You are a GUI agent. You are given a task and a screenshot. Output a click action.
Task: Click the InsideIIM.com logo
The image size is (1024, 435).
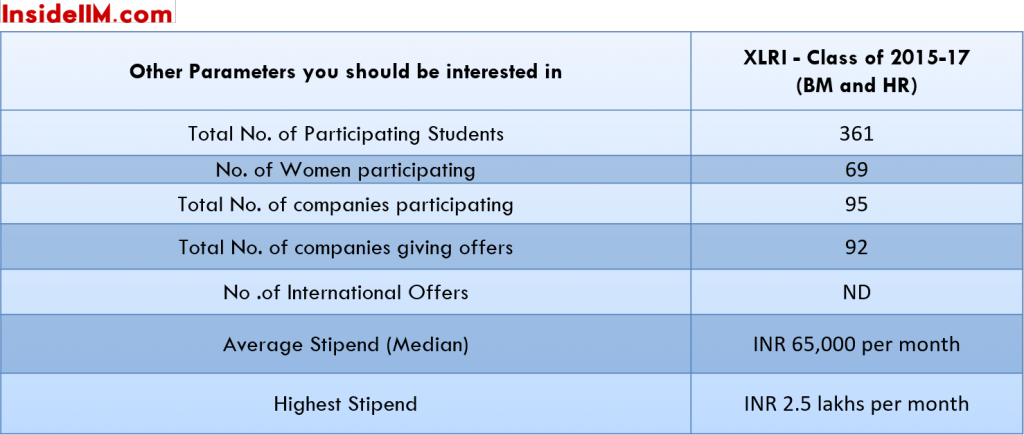[88, 12]
